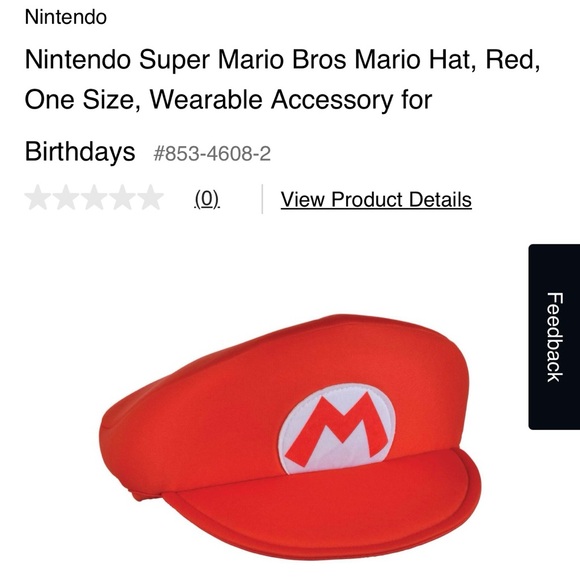Image resolution: width=580 pixels, height=580 pixels.
Task: Click the red M letter on the patch
Action: [x=337, y=430]
